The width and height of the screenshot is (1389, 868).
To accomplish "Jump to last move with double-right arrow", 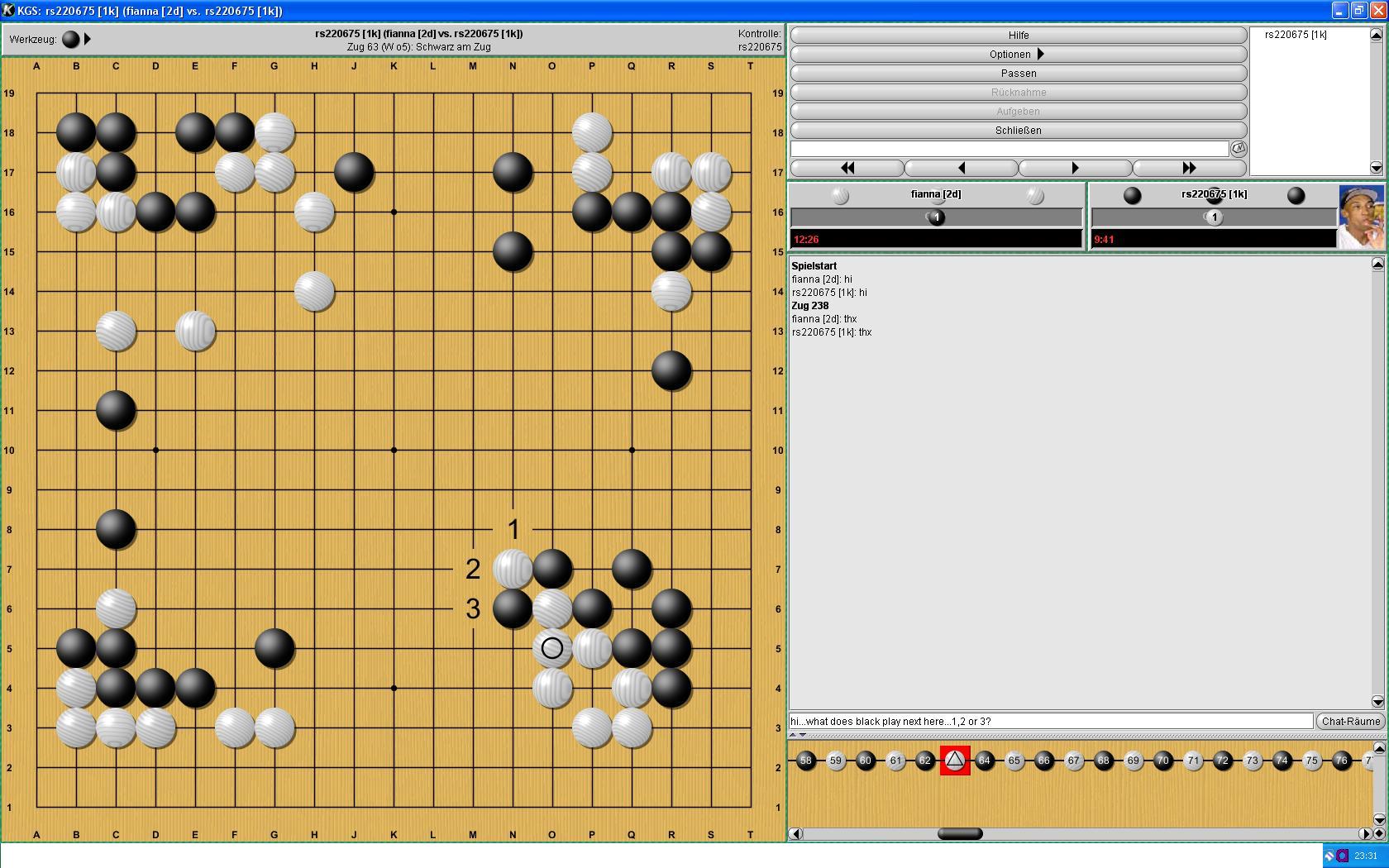I will (x=1189, y=168).
